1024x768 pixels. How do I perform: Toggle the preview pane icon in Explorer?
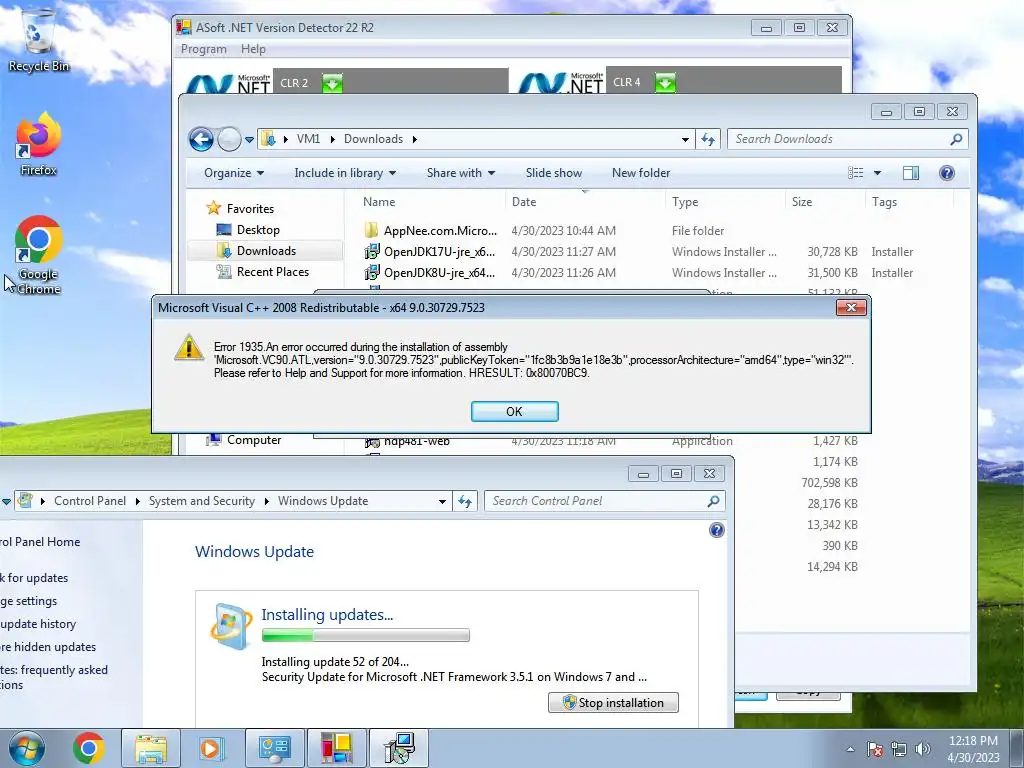pyautogui.click(x=911, y=173)
